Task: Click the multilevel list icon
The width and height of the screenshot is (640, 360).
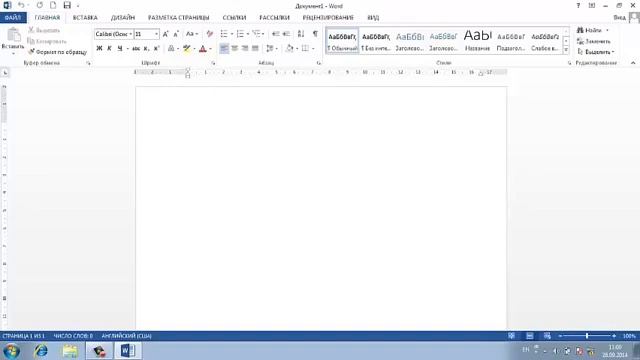Action: coord(256,34)
